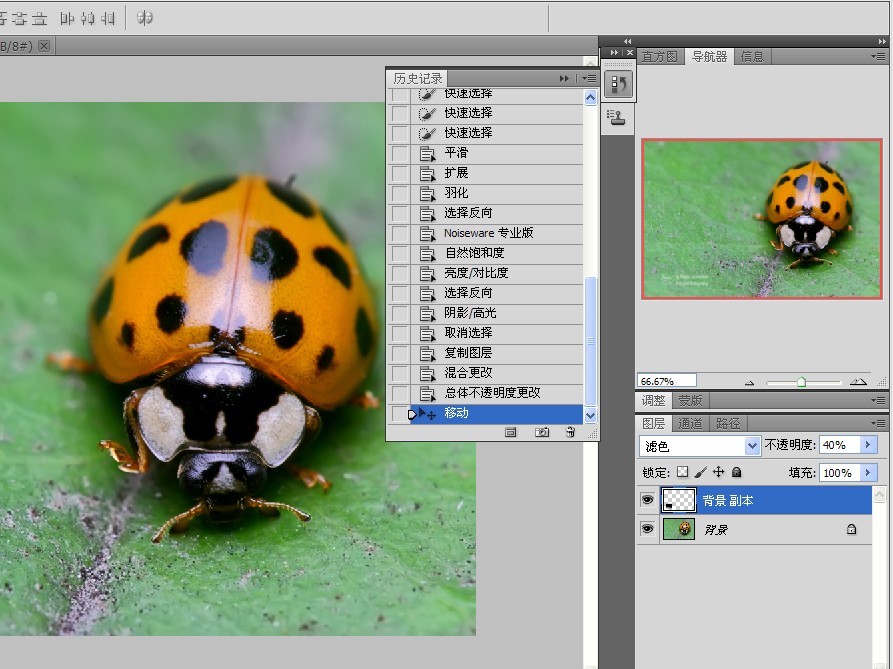The height and width of the screenshot is (669, 893).
Task: Open the 不透明度 opacity slider arrow
Action: [x=867, y=445]
